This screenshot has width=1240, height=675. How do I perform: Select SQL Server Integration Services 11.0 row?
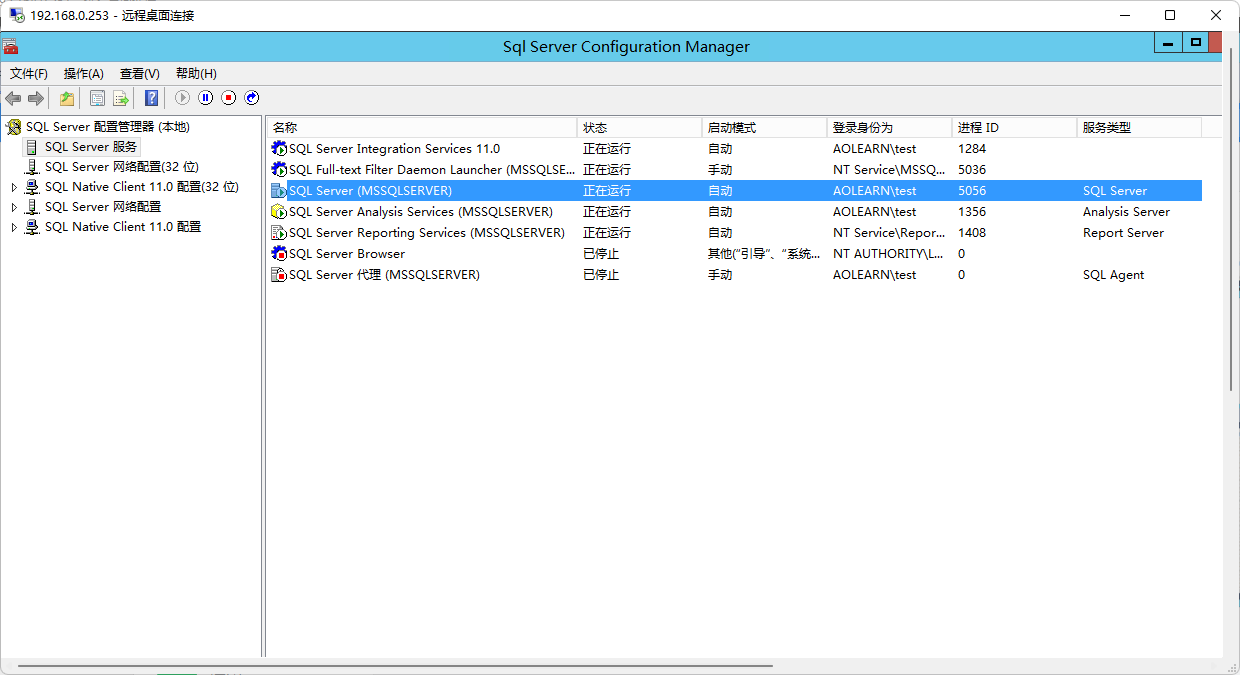point(735,149)
